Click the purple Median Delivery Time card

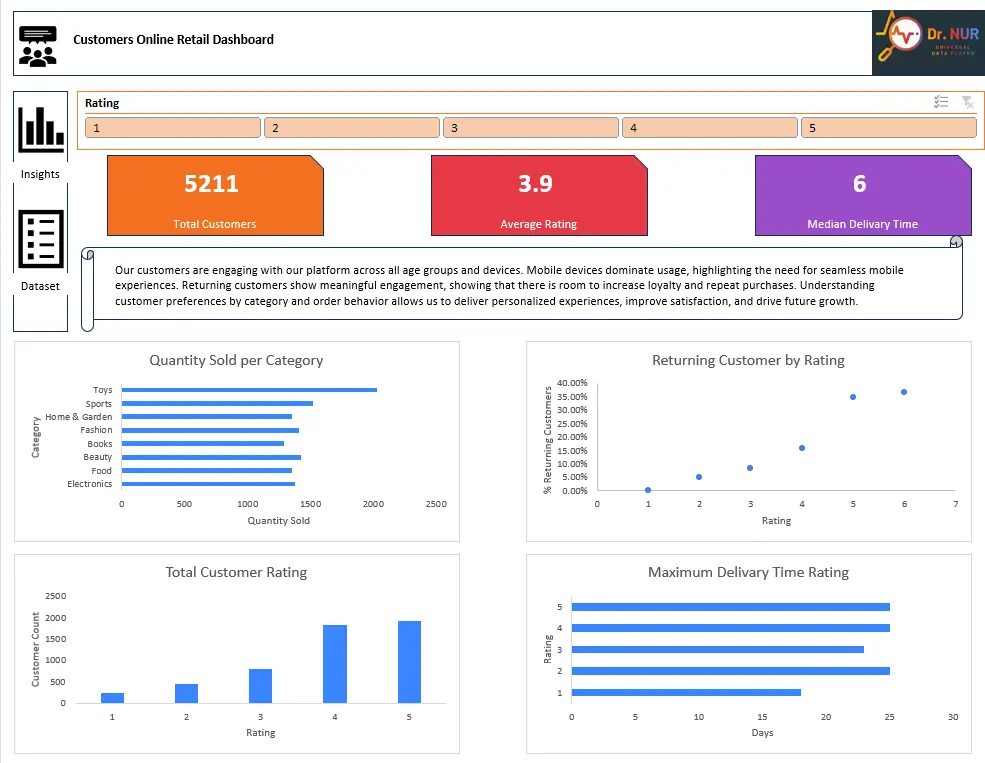tap(862, 193)
